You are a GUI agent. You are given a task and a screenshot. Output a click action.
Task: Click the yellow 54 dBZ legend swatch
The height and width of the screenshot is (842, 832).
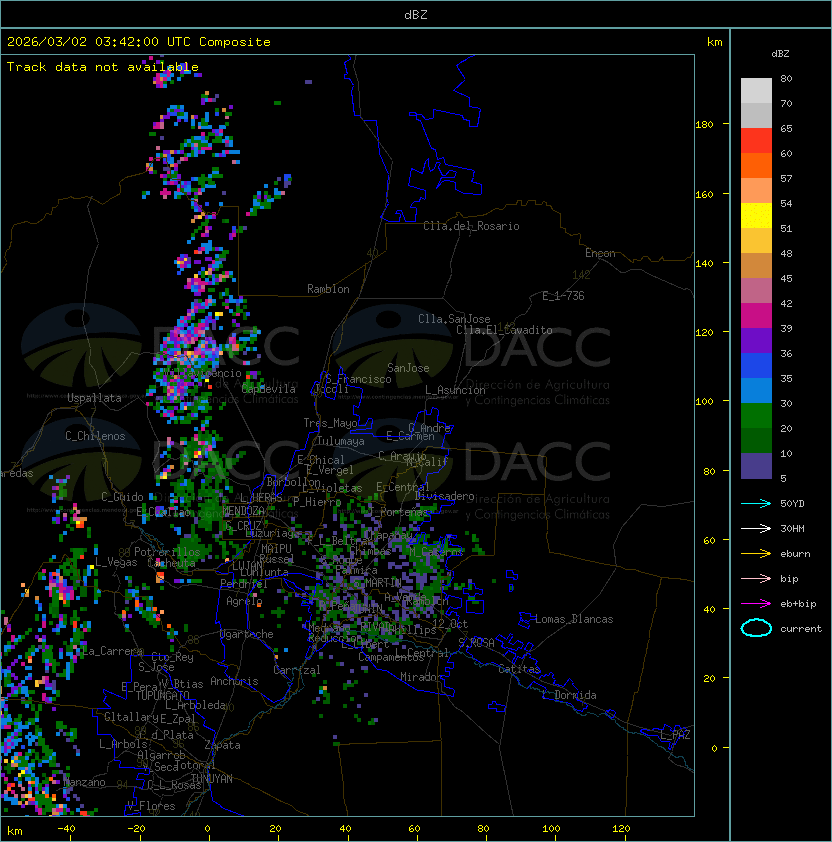click(x=756, y=215)
